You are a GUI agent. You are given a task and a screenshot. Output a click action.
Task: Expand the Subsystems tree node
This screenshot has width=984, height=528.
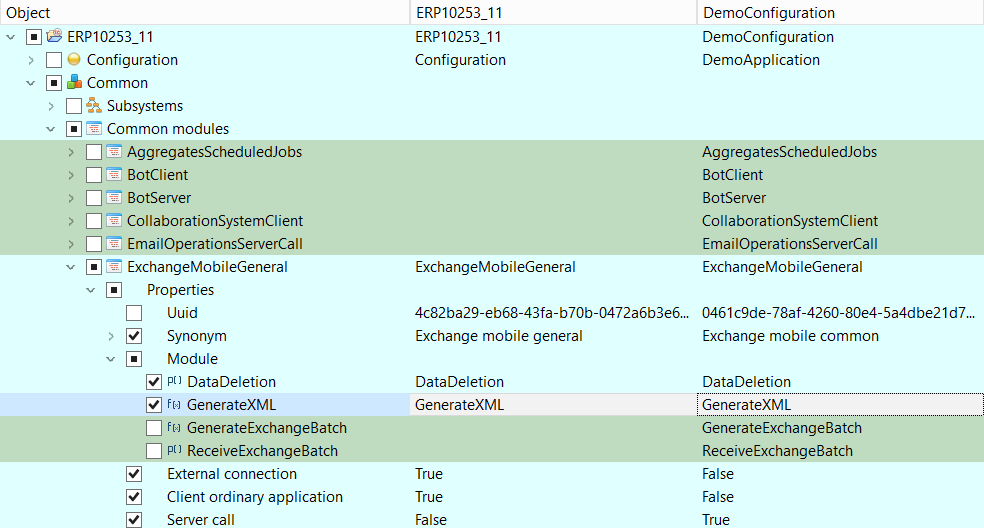tap(51, 106)
